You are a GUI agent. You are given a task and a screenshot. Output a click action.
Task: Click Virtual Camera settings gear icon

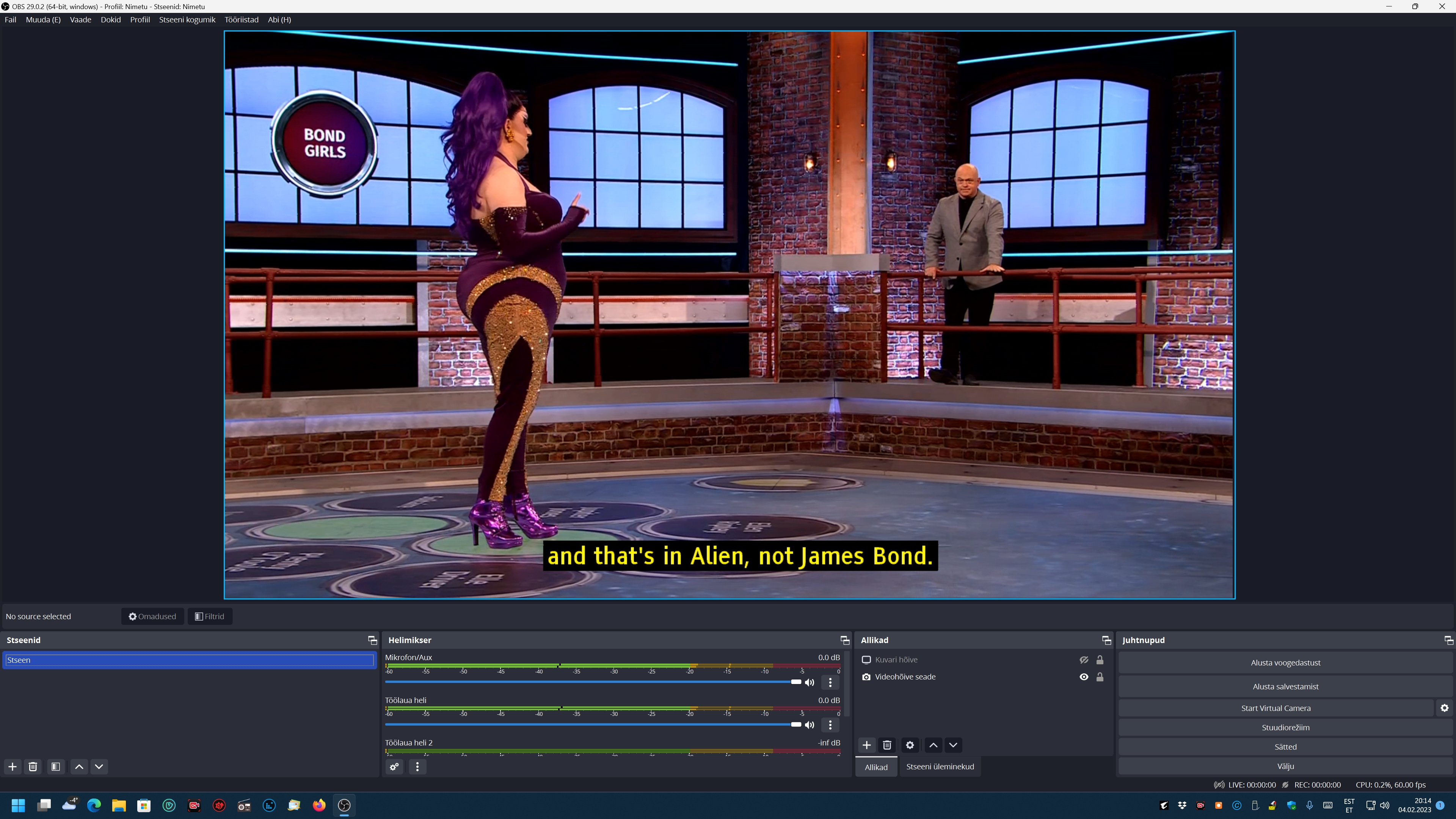[1444, 708]
